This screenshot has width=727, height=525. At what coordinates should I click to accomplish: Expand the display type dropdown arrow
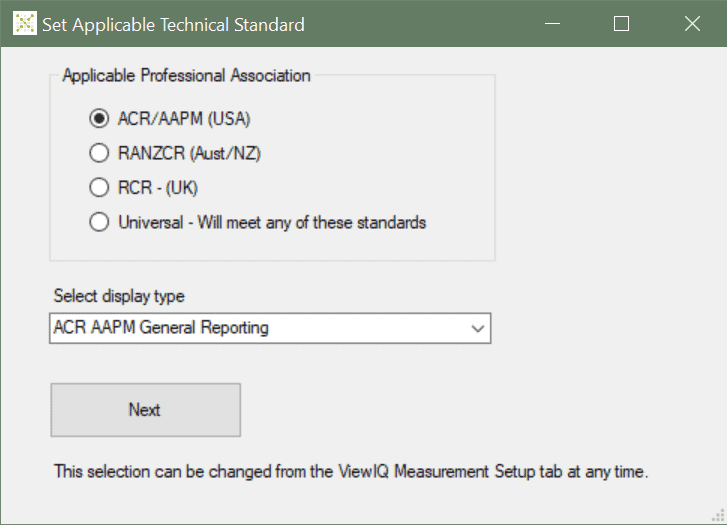tap(477, 328)
